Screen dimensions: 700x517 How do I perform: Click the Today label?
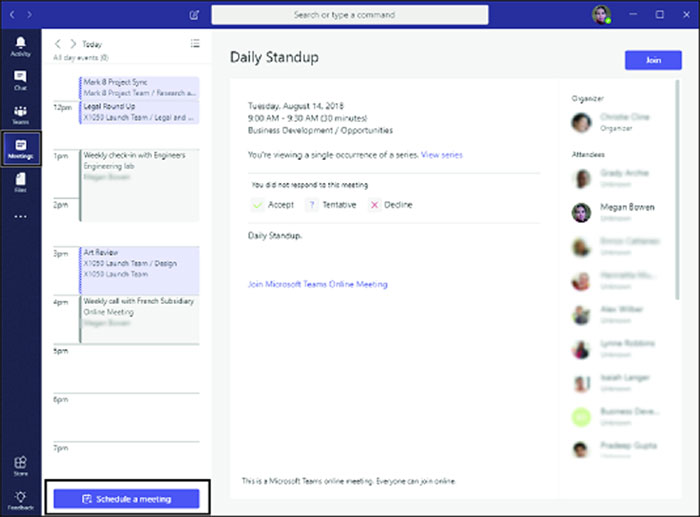click(x=92, y=44)
